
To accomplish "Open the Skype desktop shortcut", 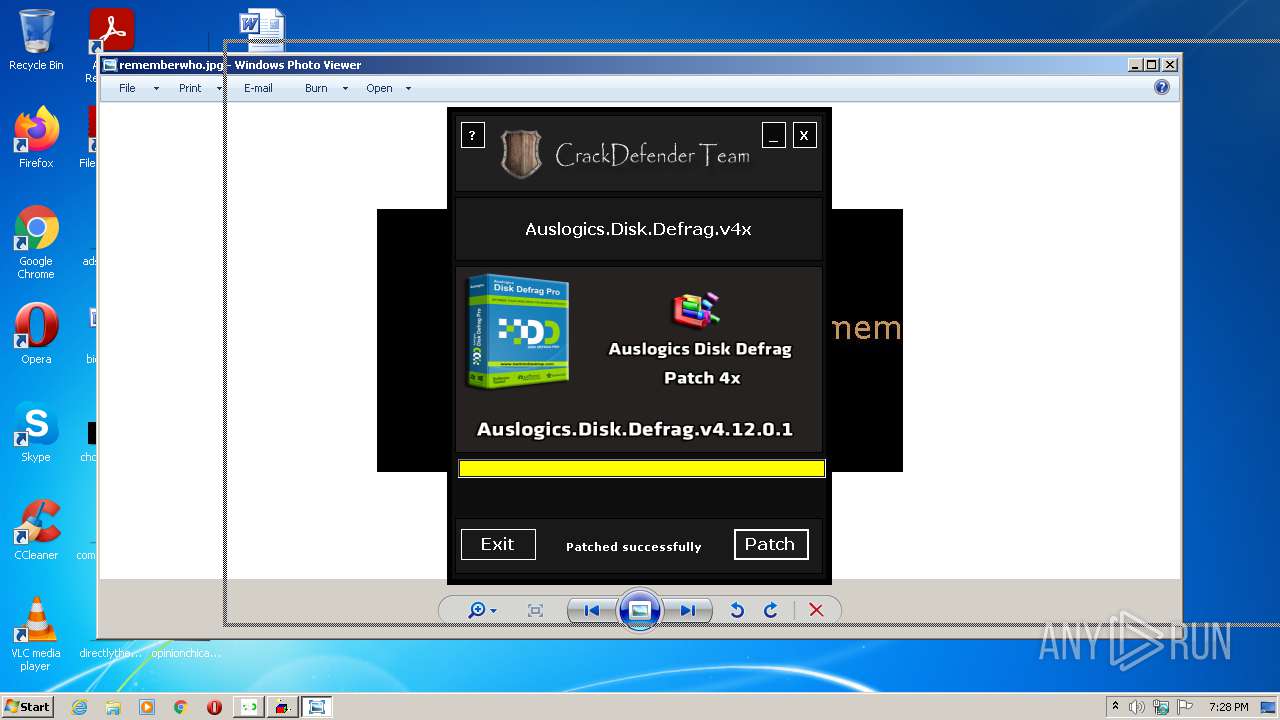I will tap(36, 432).
